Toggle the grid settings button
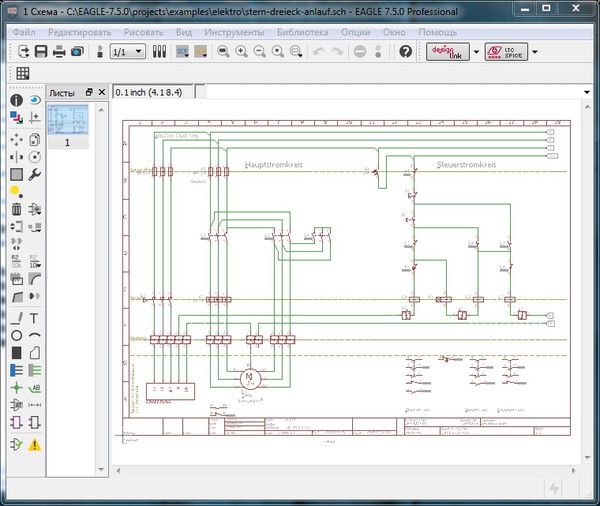This screenshot has width=600, height=506. coord(22,73)
